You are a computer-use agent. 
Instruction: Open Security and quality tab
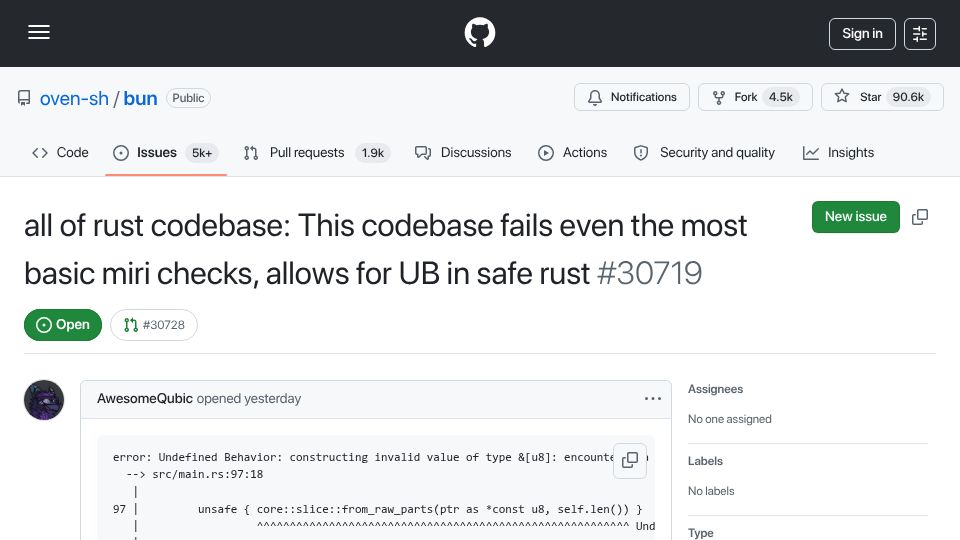pos(704,152)
